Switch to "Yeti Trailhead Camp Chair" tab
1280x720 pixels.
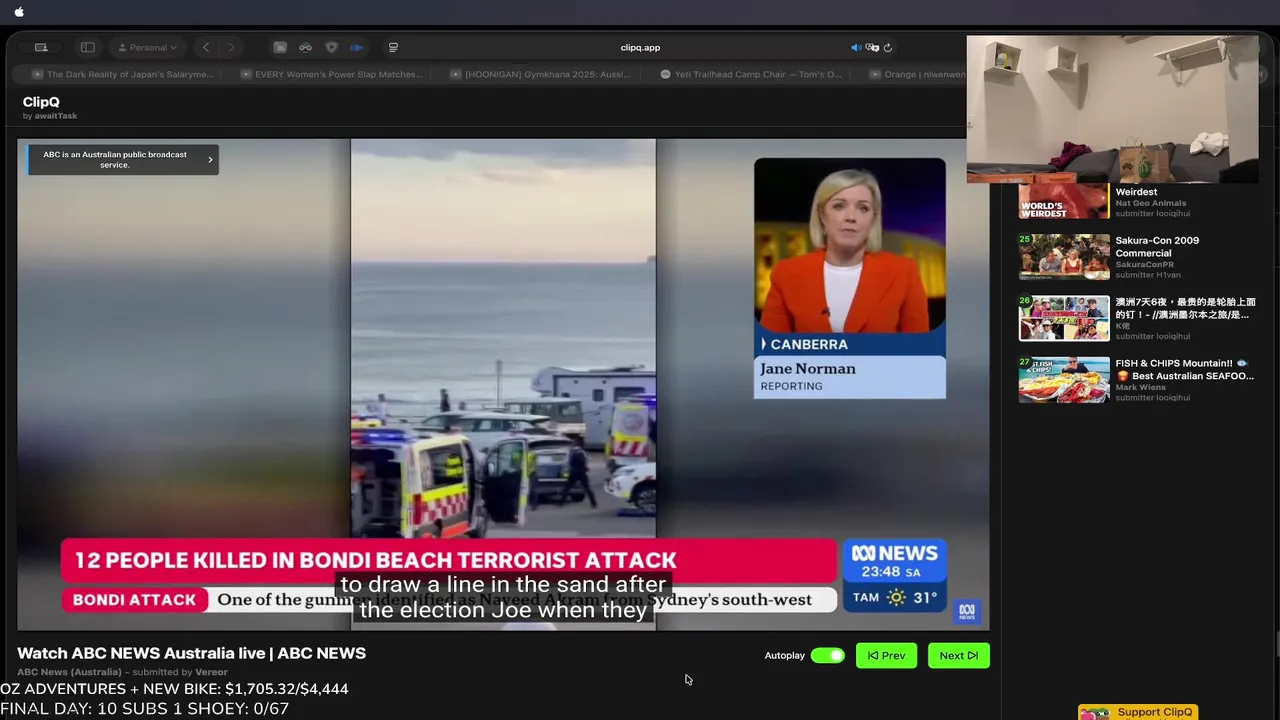tap(751, 74)
